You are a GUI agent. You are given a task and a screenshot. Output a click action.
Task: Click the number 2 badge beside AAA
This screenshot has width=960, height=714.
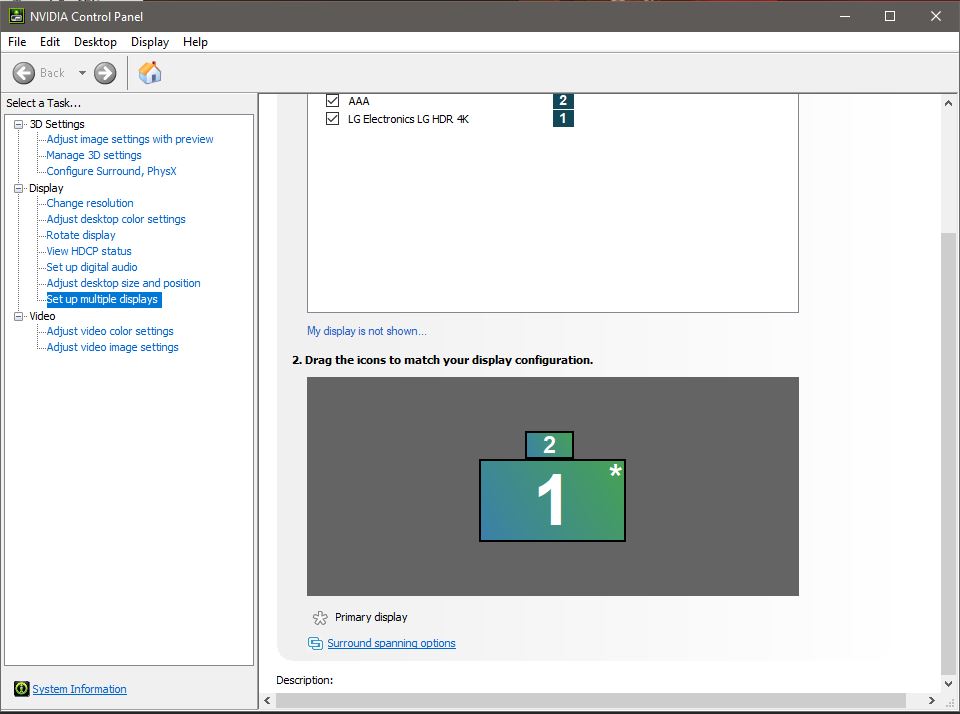(563, 100)
